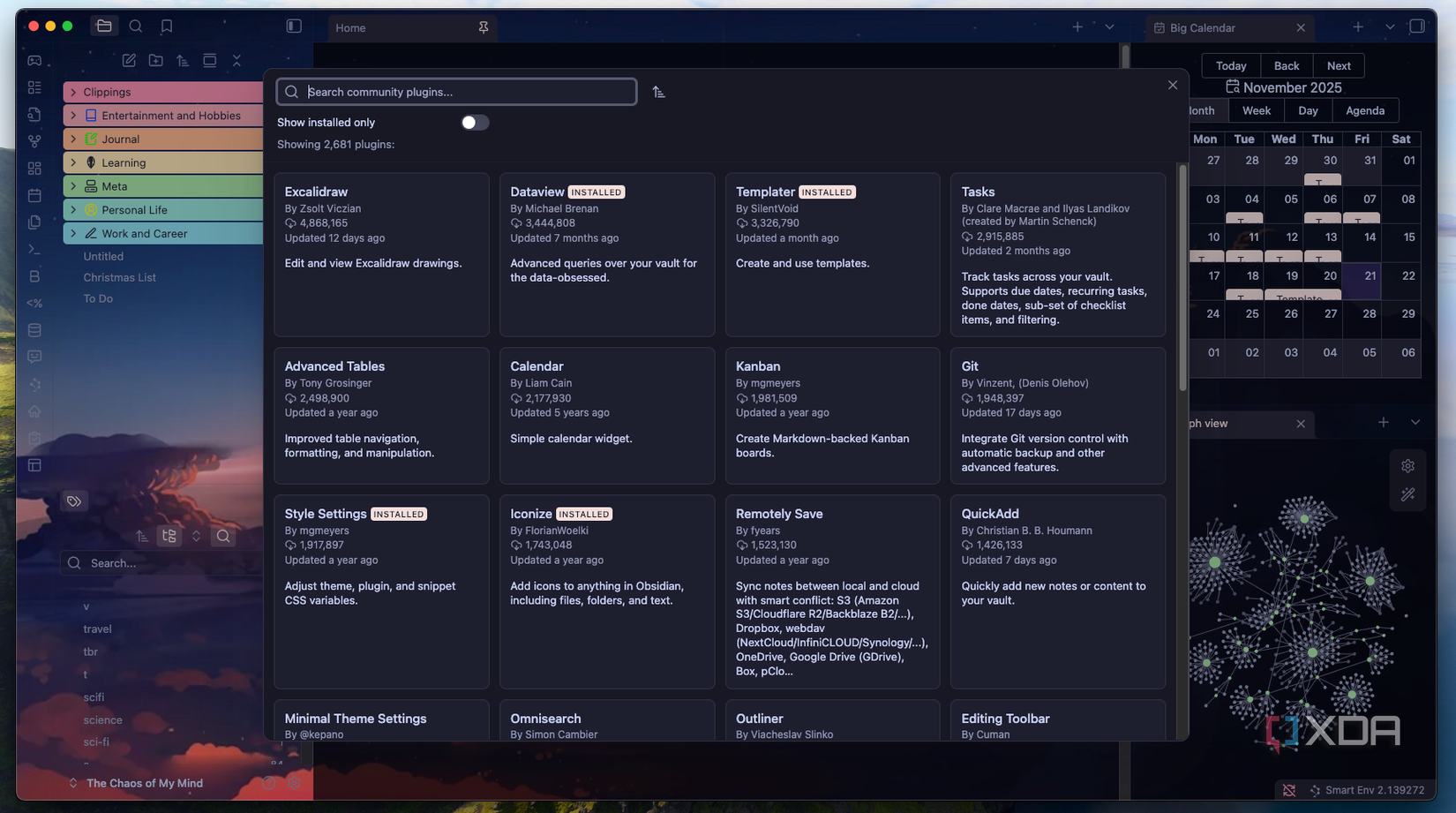Open the QuickAdd plugin card

1057,591
